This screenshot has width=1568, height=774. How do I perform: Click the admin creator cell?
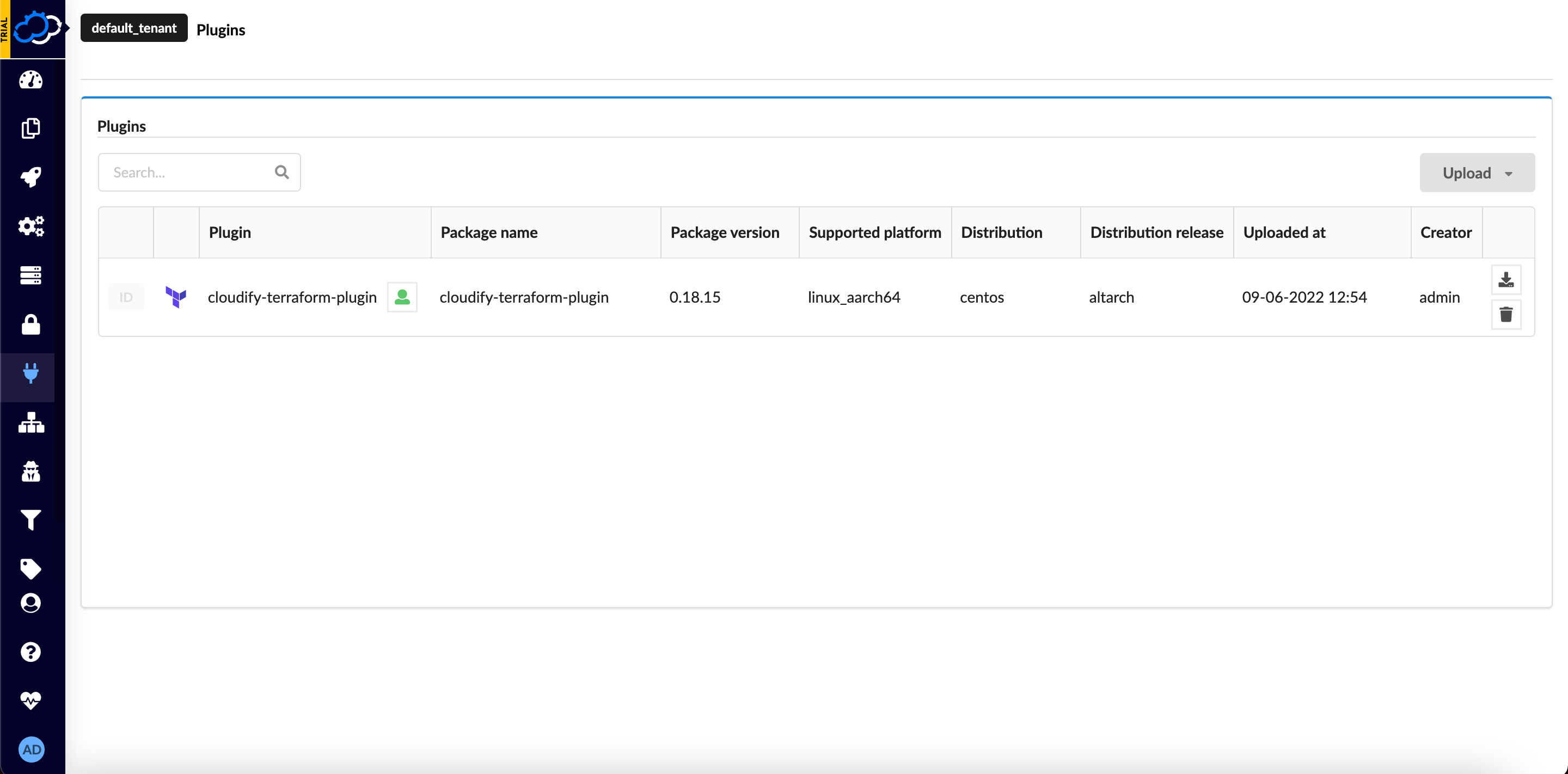(1440, 297)
